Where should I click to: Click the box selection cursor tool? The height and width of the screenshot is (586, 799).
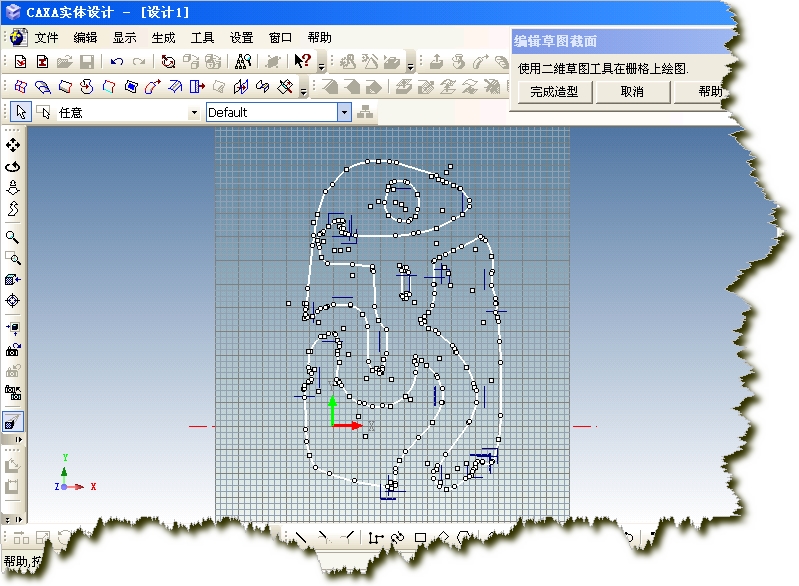[x=44, y=112]
